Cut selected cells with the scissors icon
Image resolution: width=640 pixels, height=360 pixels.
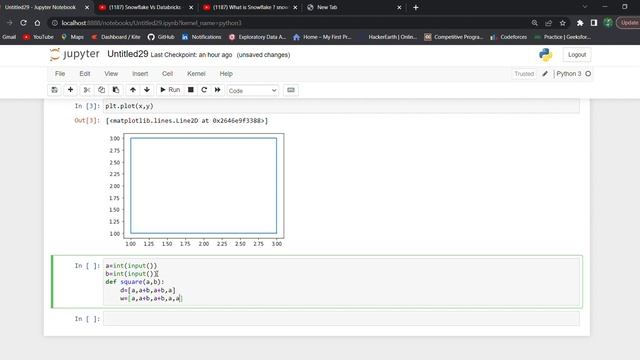click(x=87, y=90)
